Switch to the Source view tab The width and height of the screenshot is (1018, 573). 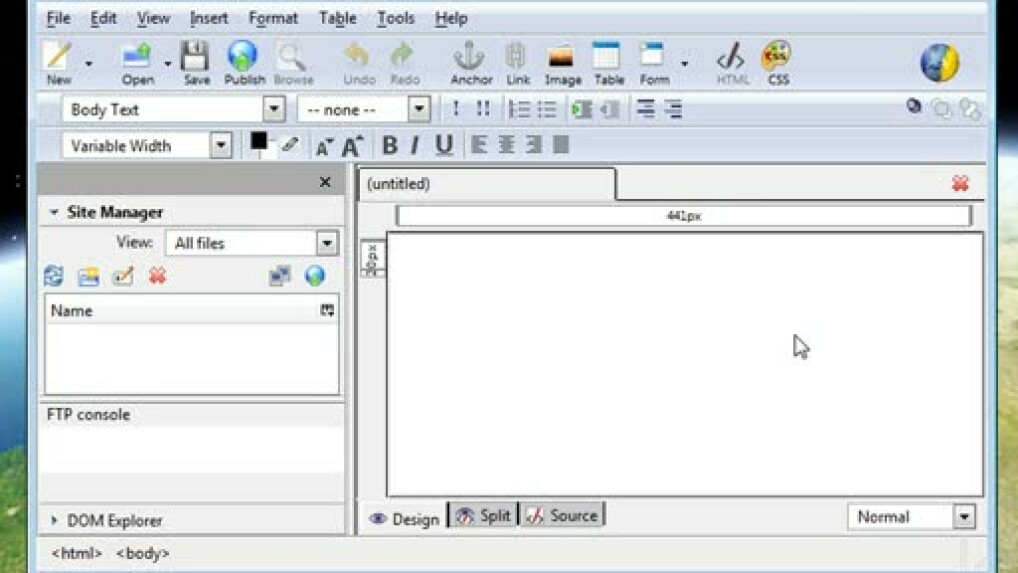click(562, 516)
